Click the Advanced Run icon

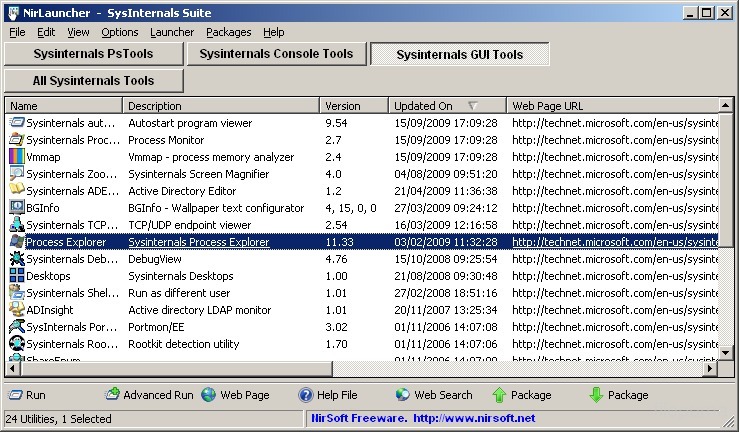[113, 395]
